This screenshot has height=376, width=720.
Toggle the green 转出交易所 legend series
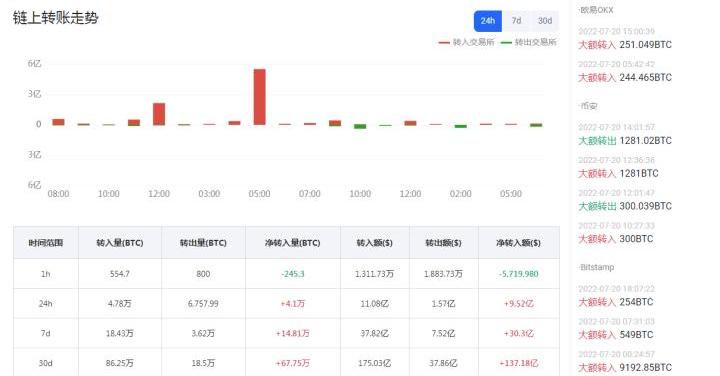529,42
